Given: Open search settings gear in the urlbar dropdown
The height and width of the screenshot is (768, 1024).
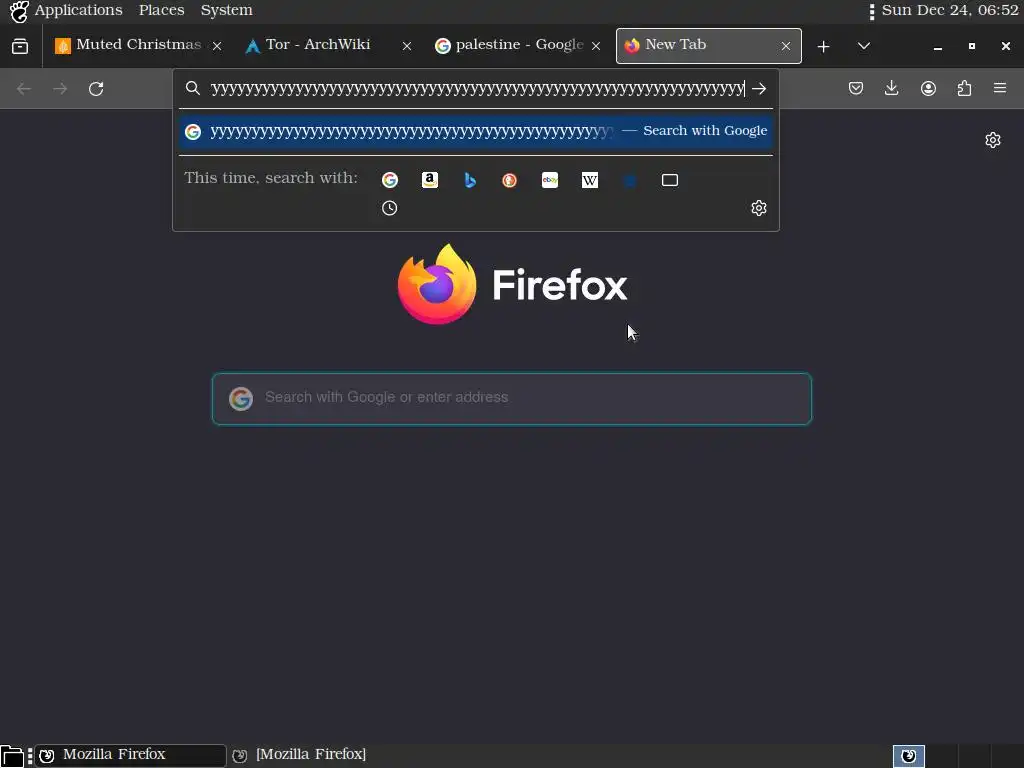Looking at the screenshot, I should point(759,208).
